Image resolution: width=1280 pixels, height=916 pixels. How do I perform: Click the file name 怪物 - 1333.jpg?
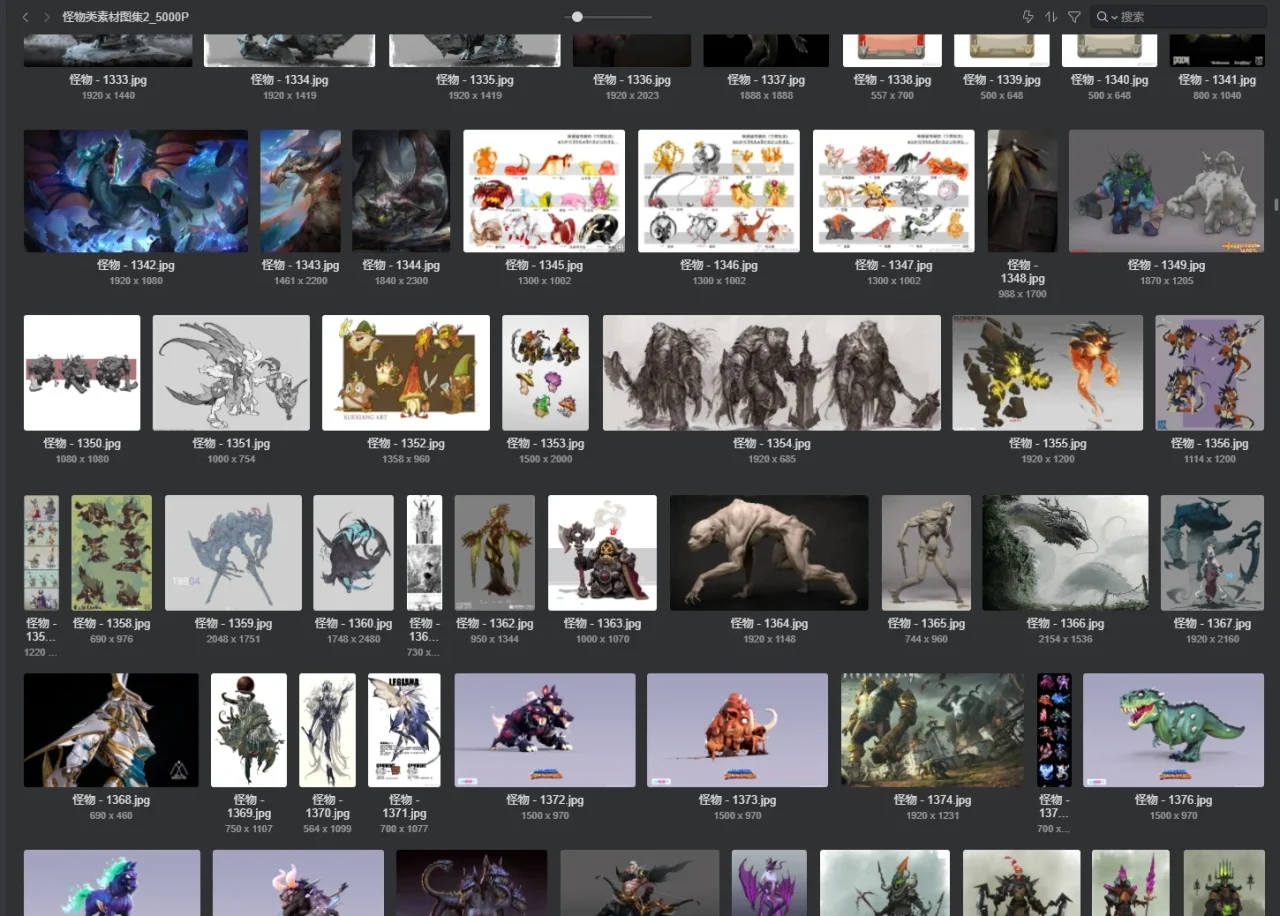[x=109, y=80]
